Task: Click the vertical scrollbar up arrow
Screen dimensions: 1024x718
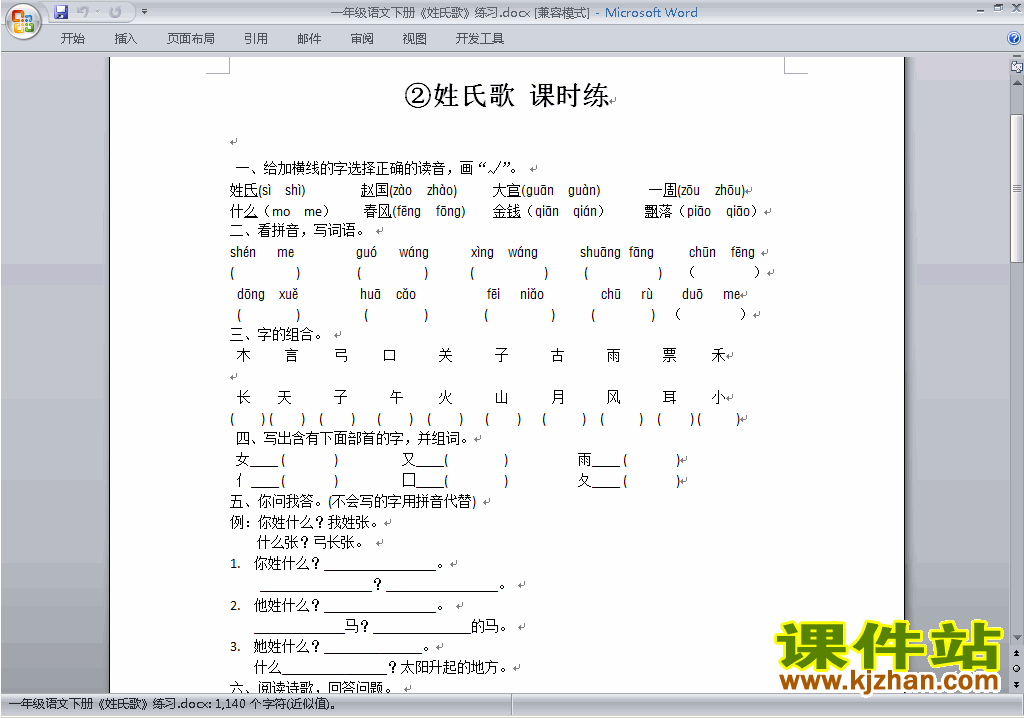Action: [x=1016, y=83]
